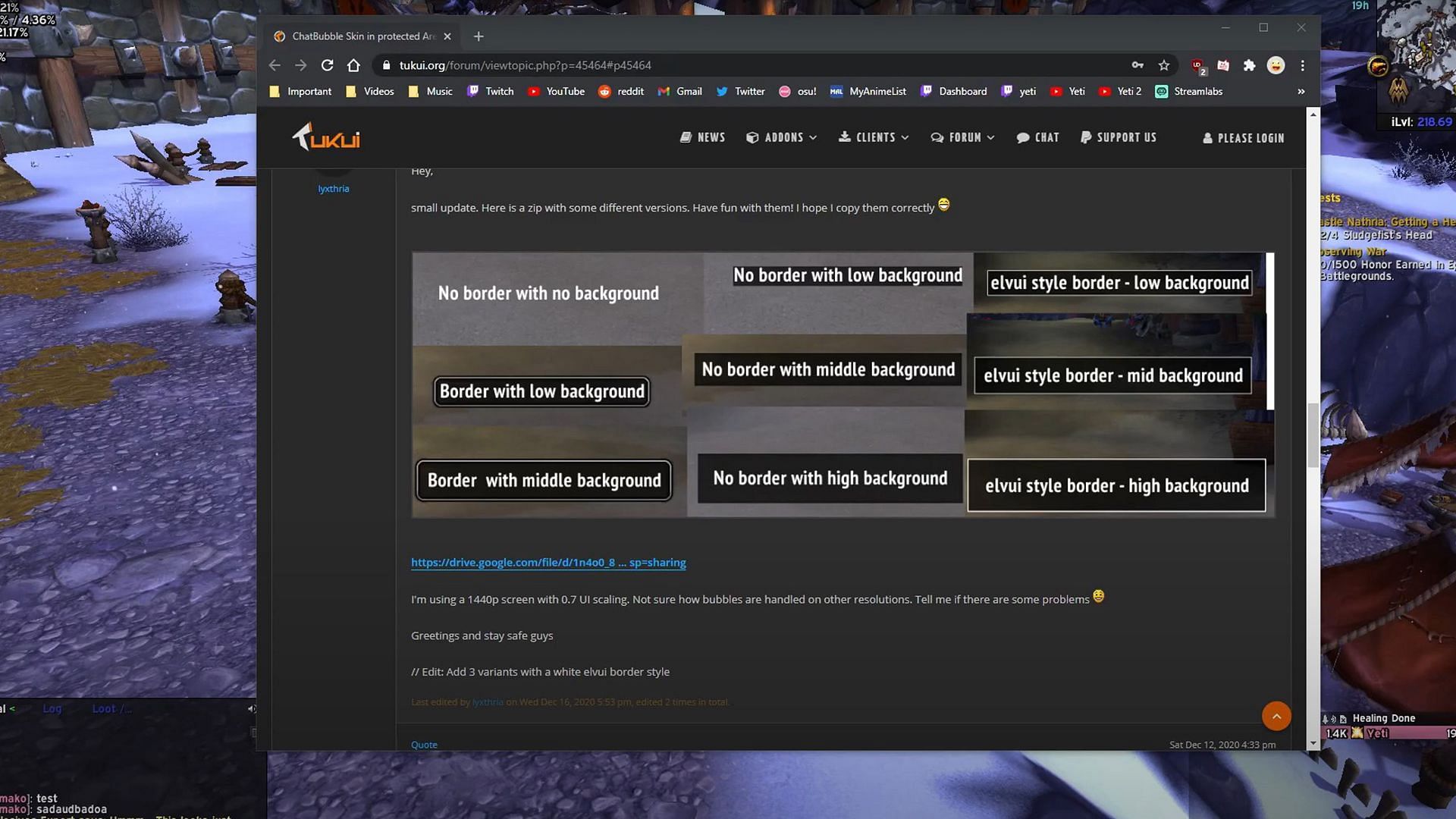Click the browser profile avatar icon
This screenshot has width=1456, height=819.
pos(1276,65)
